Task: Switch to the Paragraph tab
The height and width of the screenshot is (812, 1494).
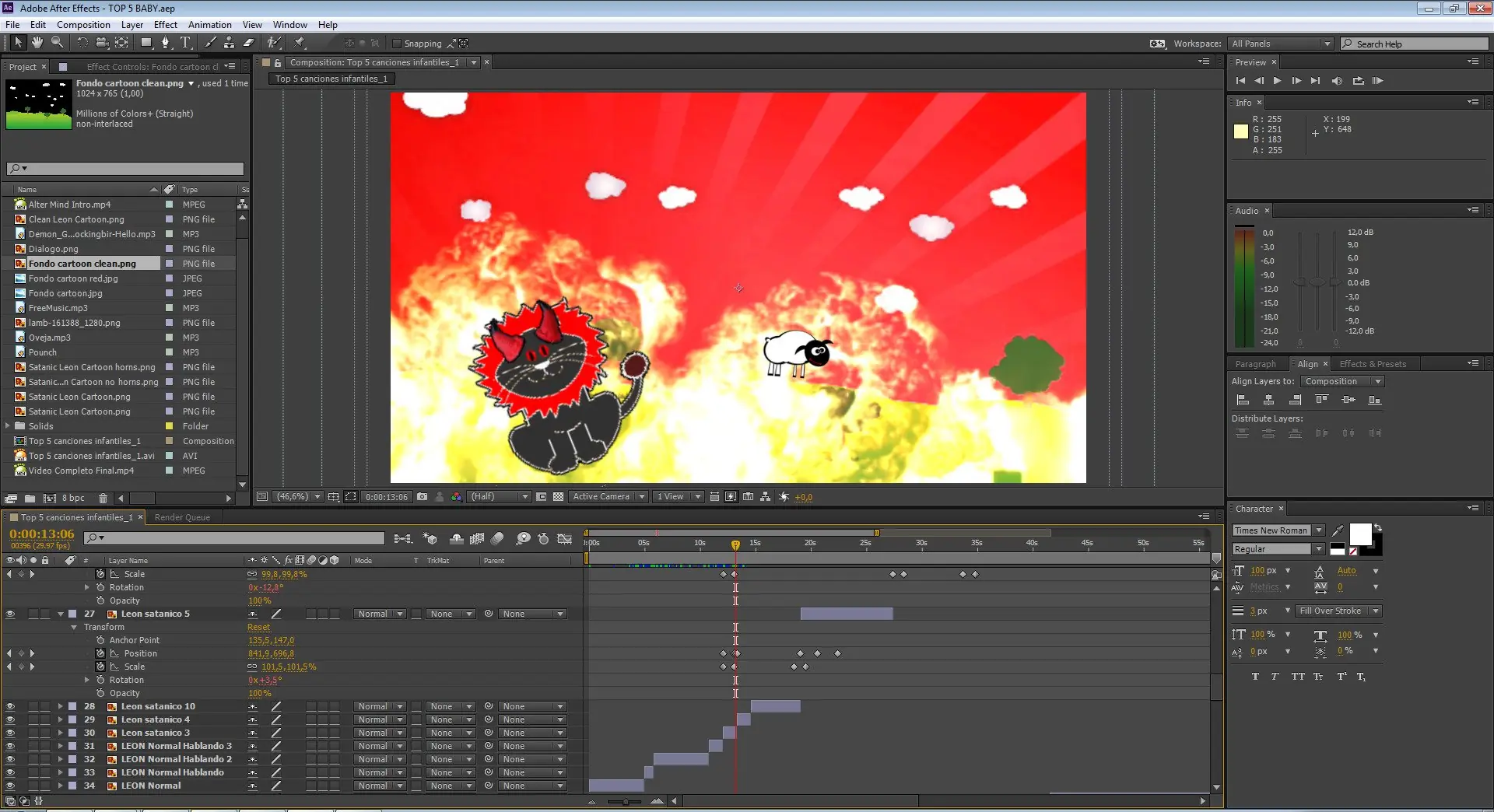Action: coord(1256,364)
